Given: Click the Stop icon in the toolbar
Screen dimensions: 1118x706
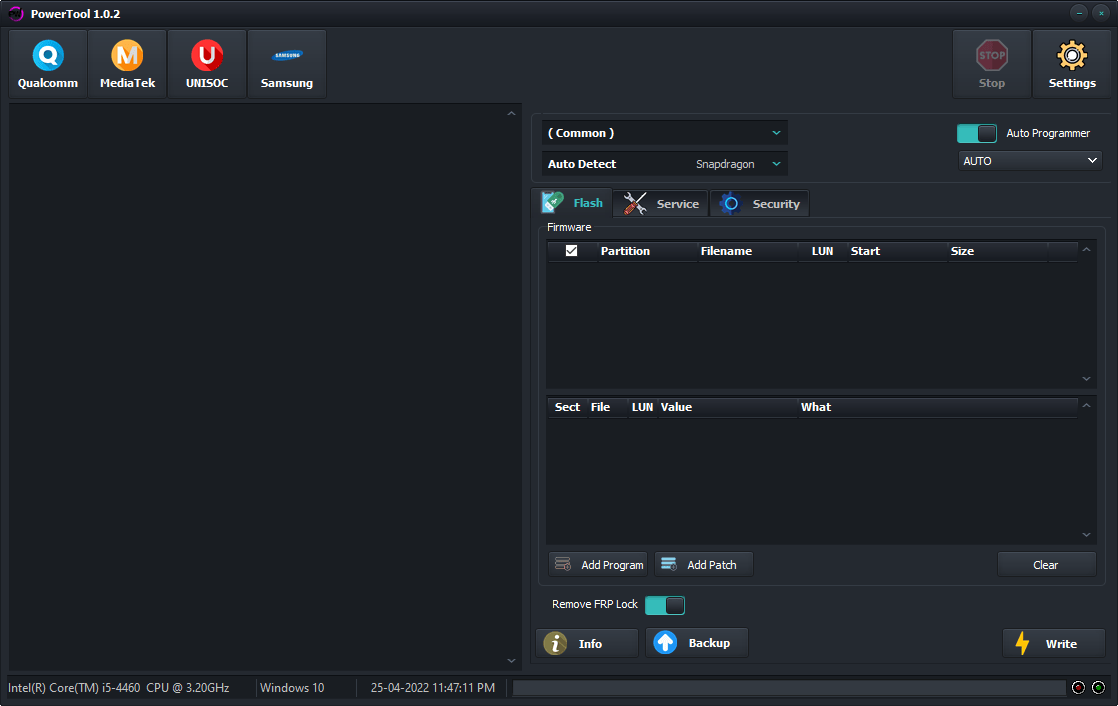Looking at the screenshot, I should (991, 62).
